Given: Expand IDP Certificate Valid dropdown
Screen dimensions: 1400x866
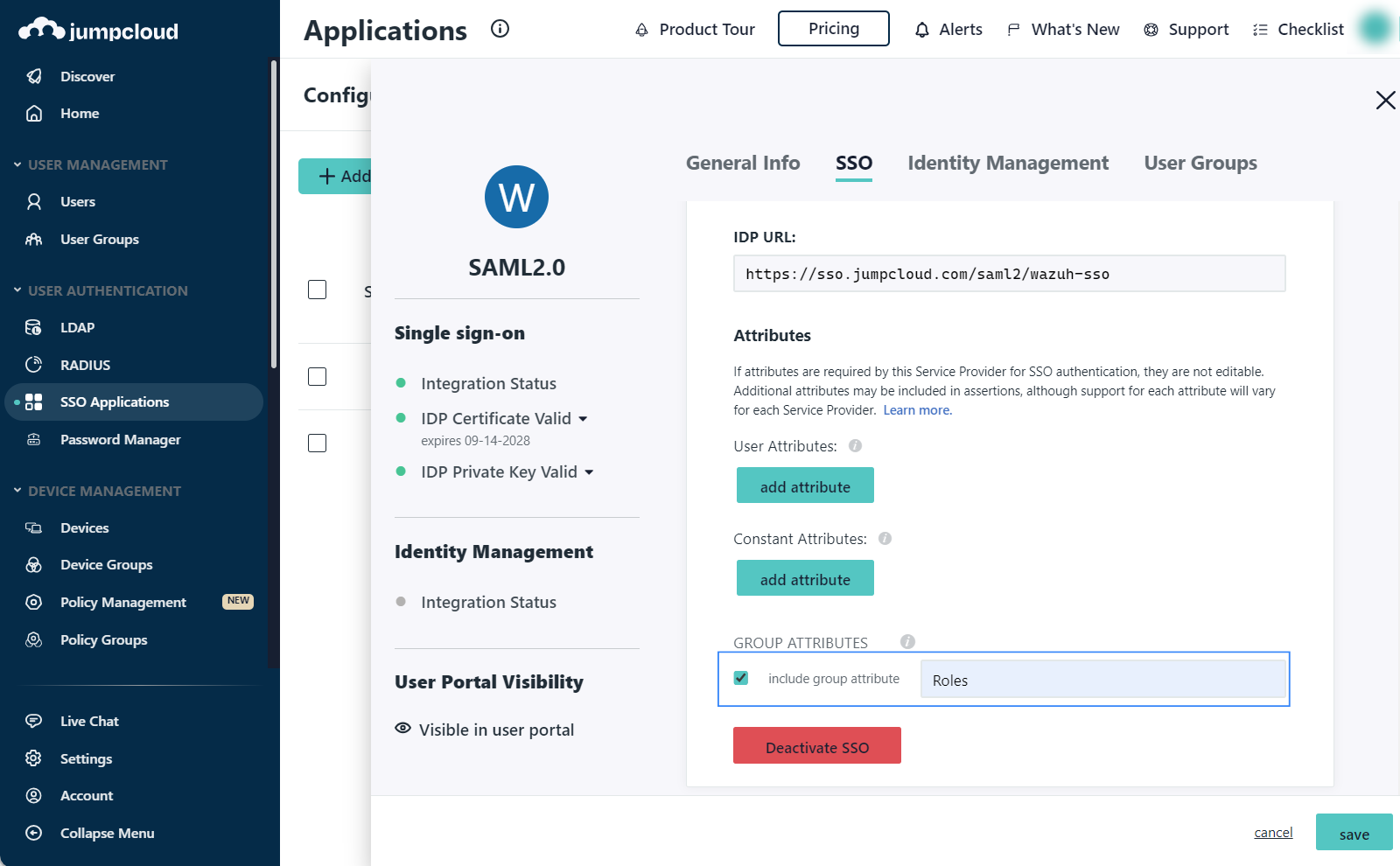Looking at the screenshot, I should (x=583, y=419).
